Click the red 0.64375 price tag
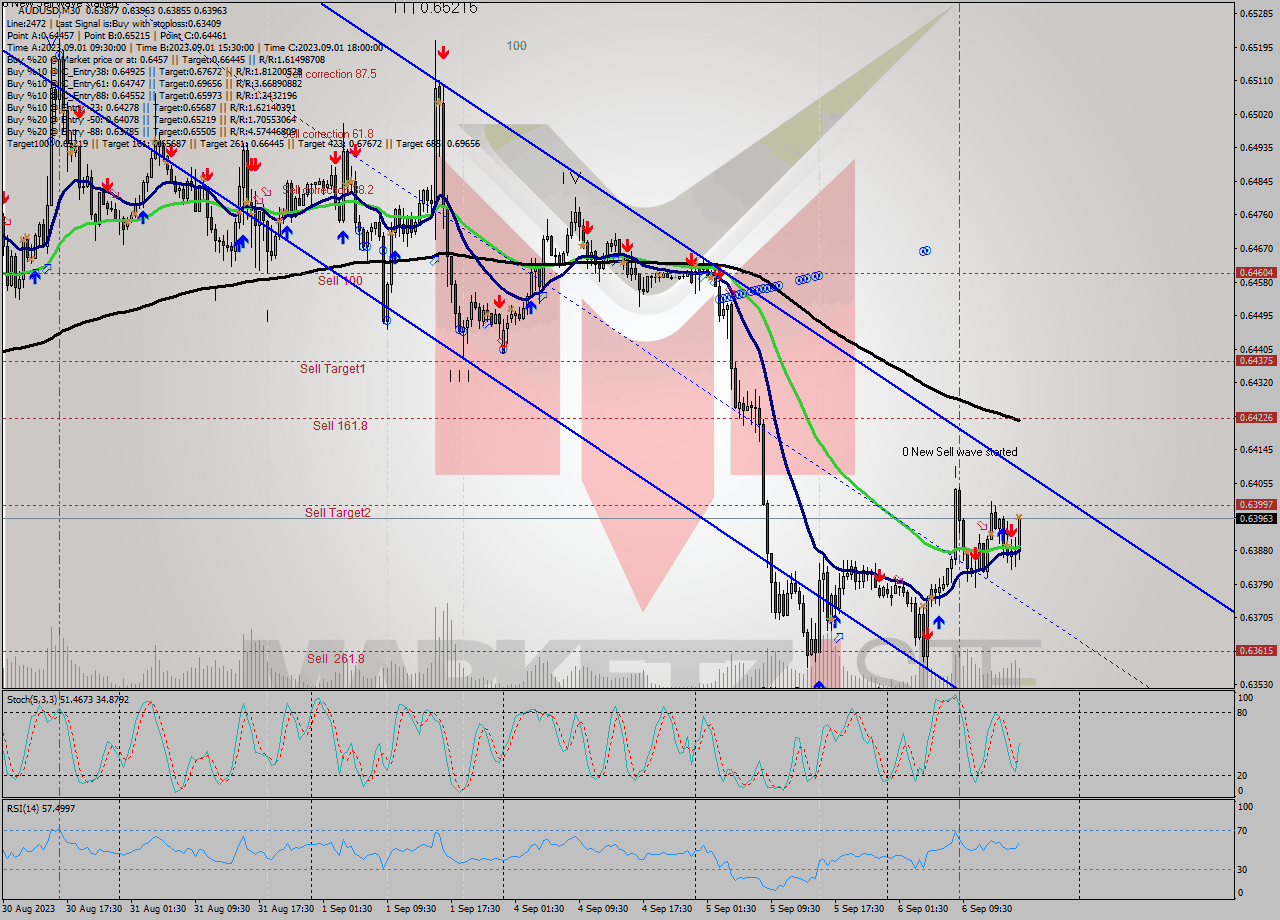Screen dimensions: 1280x920 pyautogui.click(x=1256, y=361)
